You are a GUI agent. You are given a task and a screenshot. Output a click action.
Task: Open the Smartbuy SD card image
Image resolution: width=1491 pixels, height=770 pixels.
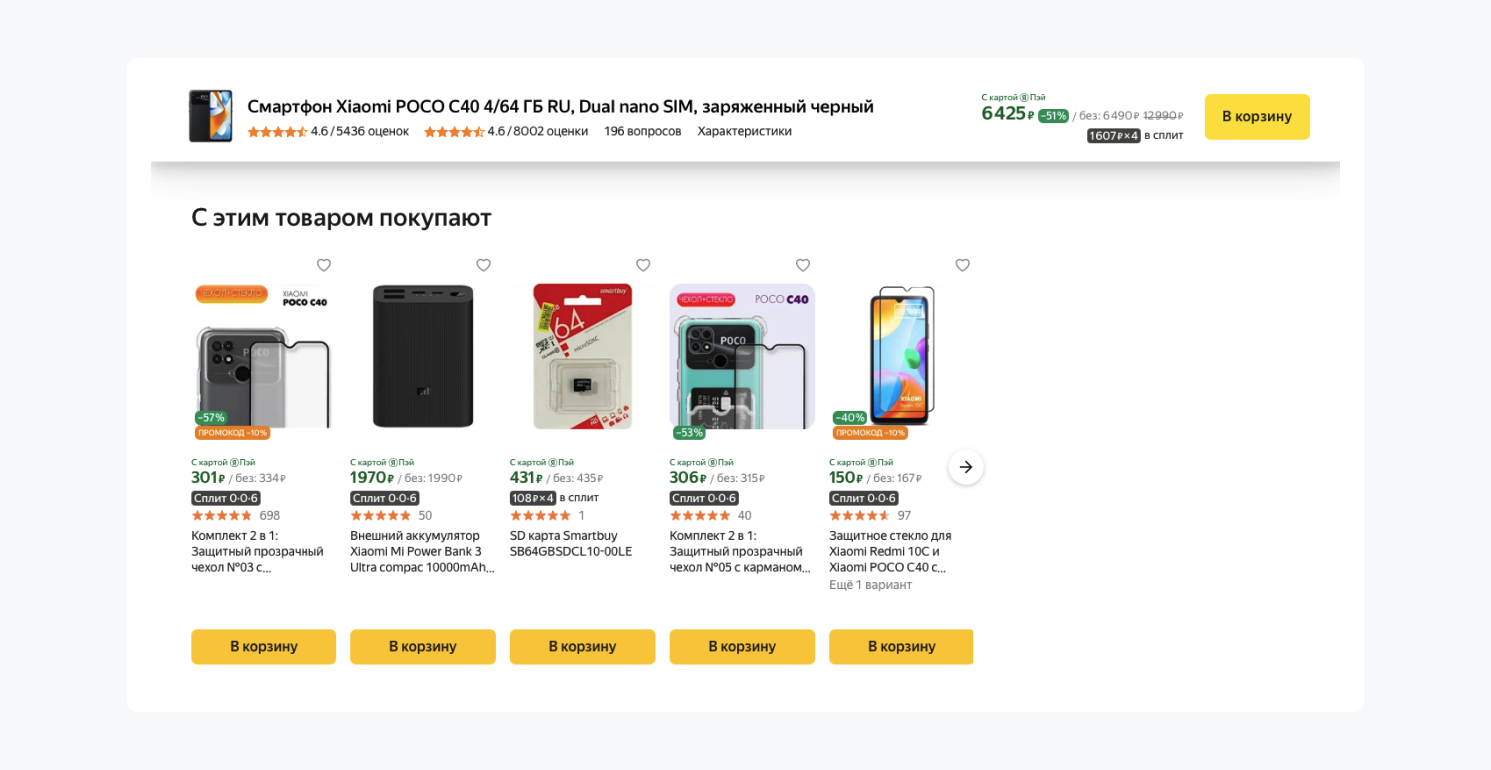tap(582, 356)
